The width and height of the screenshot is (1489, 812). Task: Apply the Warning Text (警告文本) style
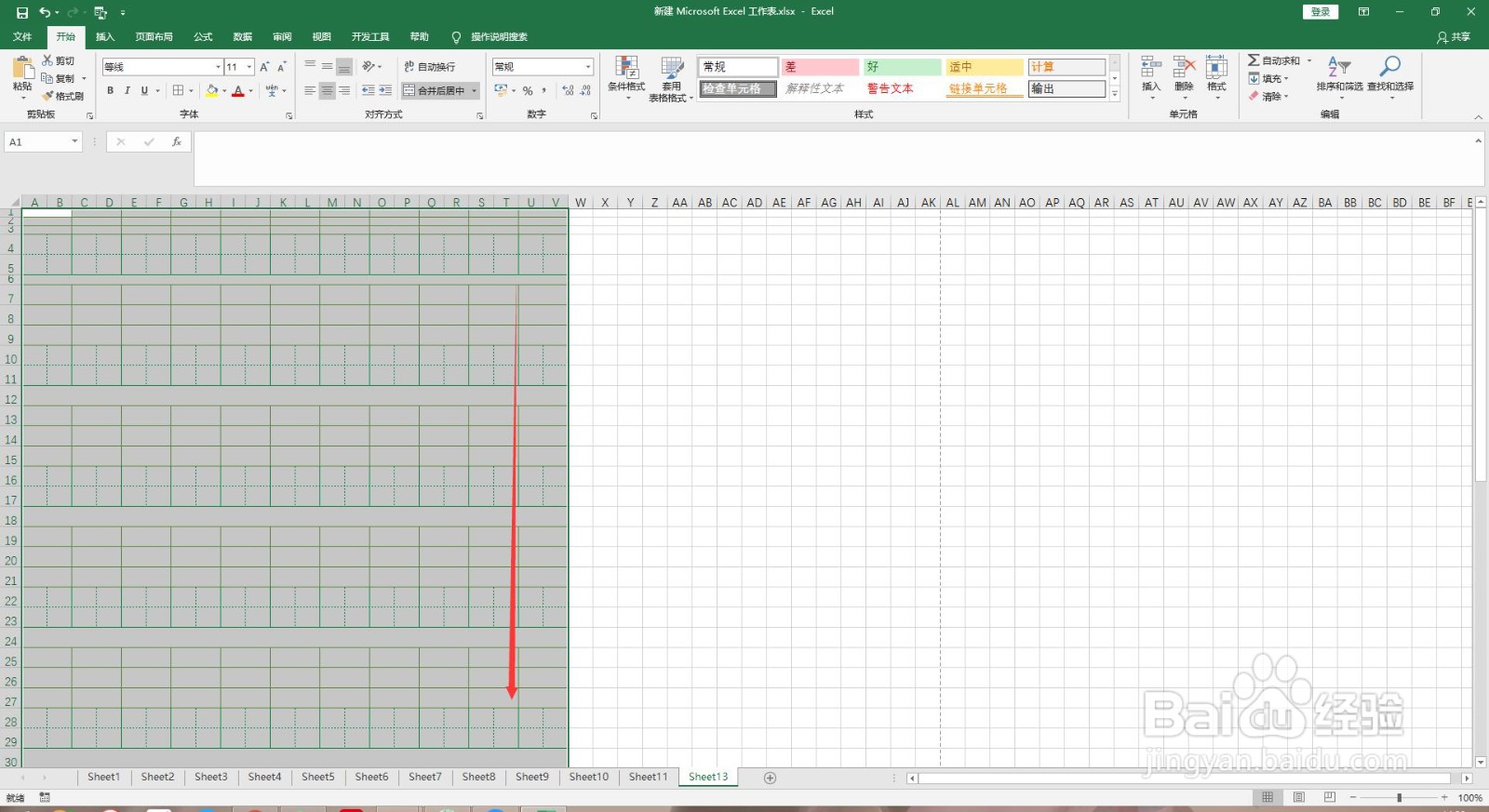pos(902,89)
